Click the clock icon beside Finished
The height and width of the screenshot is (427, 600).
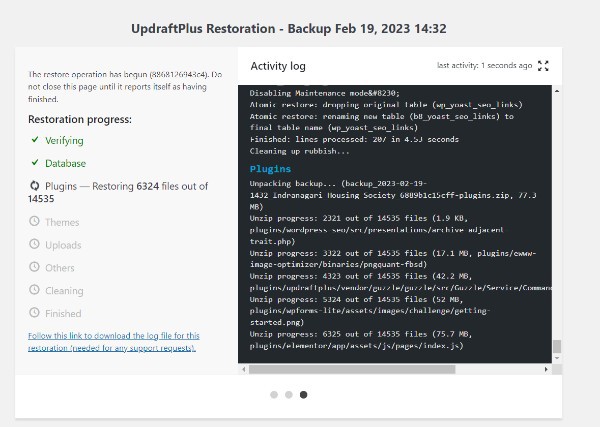(x=34, y=313)
